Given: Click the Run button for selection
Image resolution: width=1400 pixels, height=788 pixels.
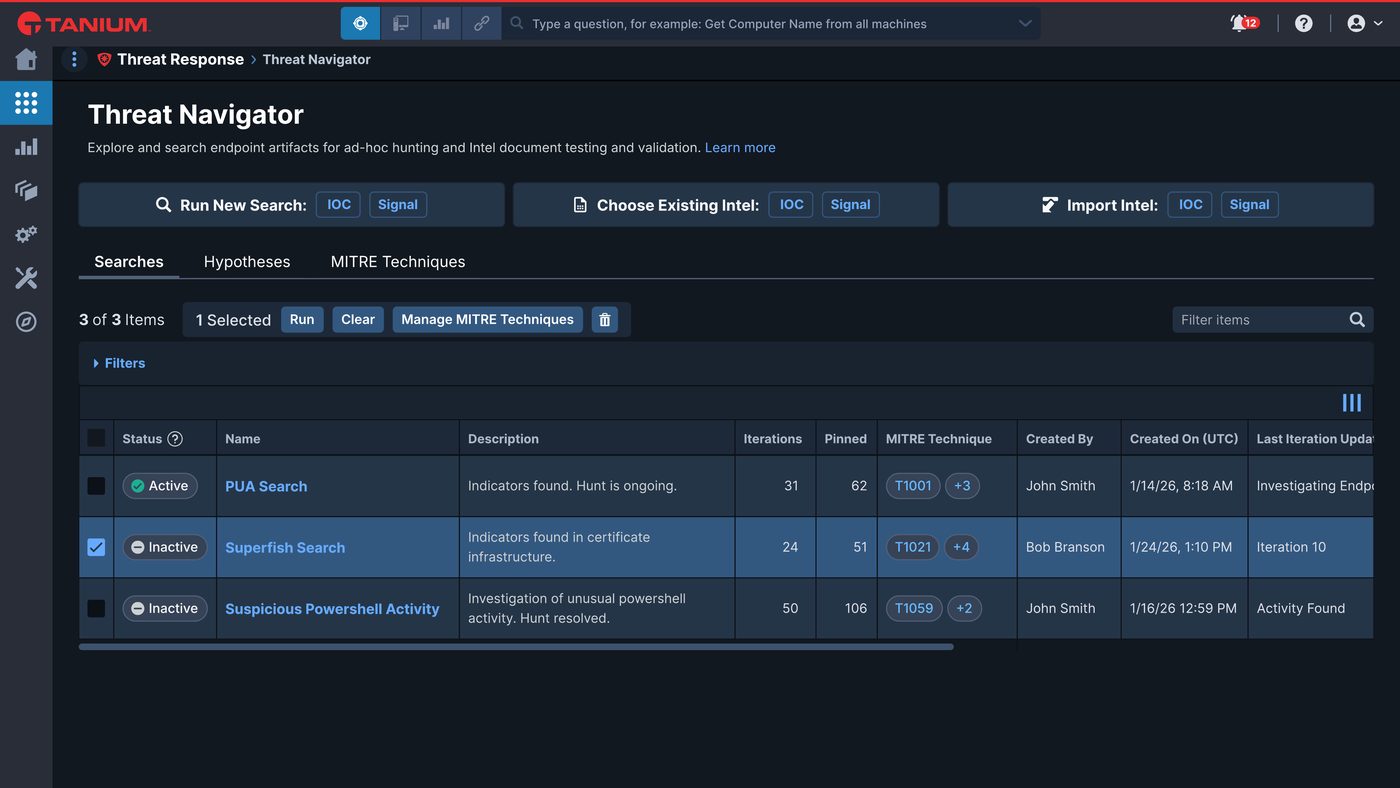Looking at the screenshot, I should click(302, 319).
